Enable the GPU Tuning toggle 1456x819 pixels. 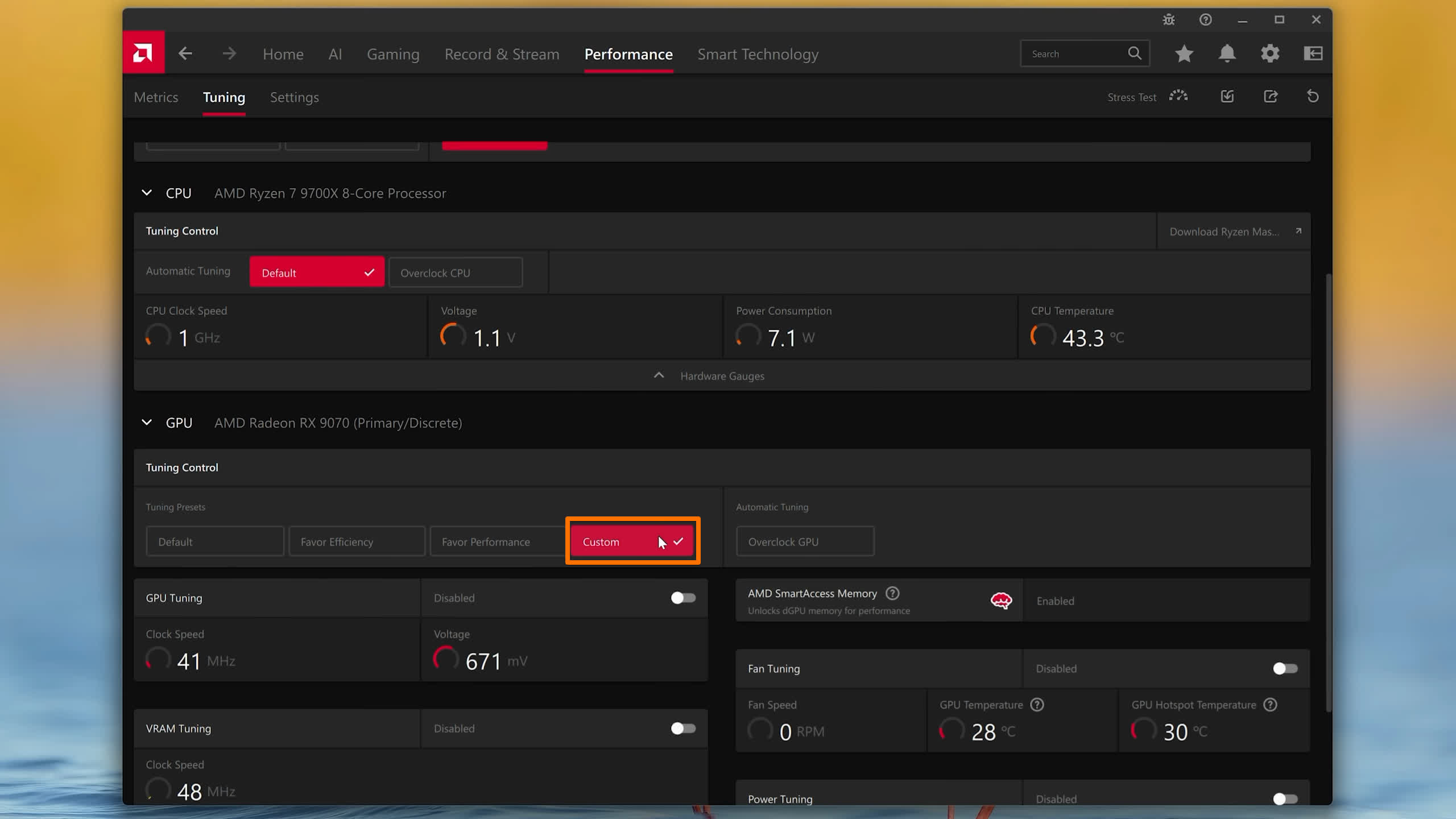click(x=683, y=598)
